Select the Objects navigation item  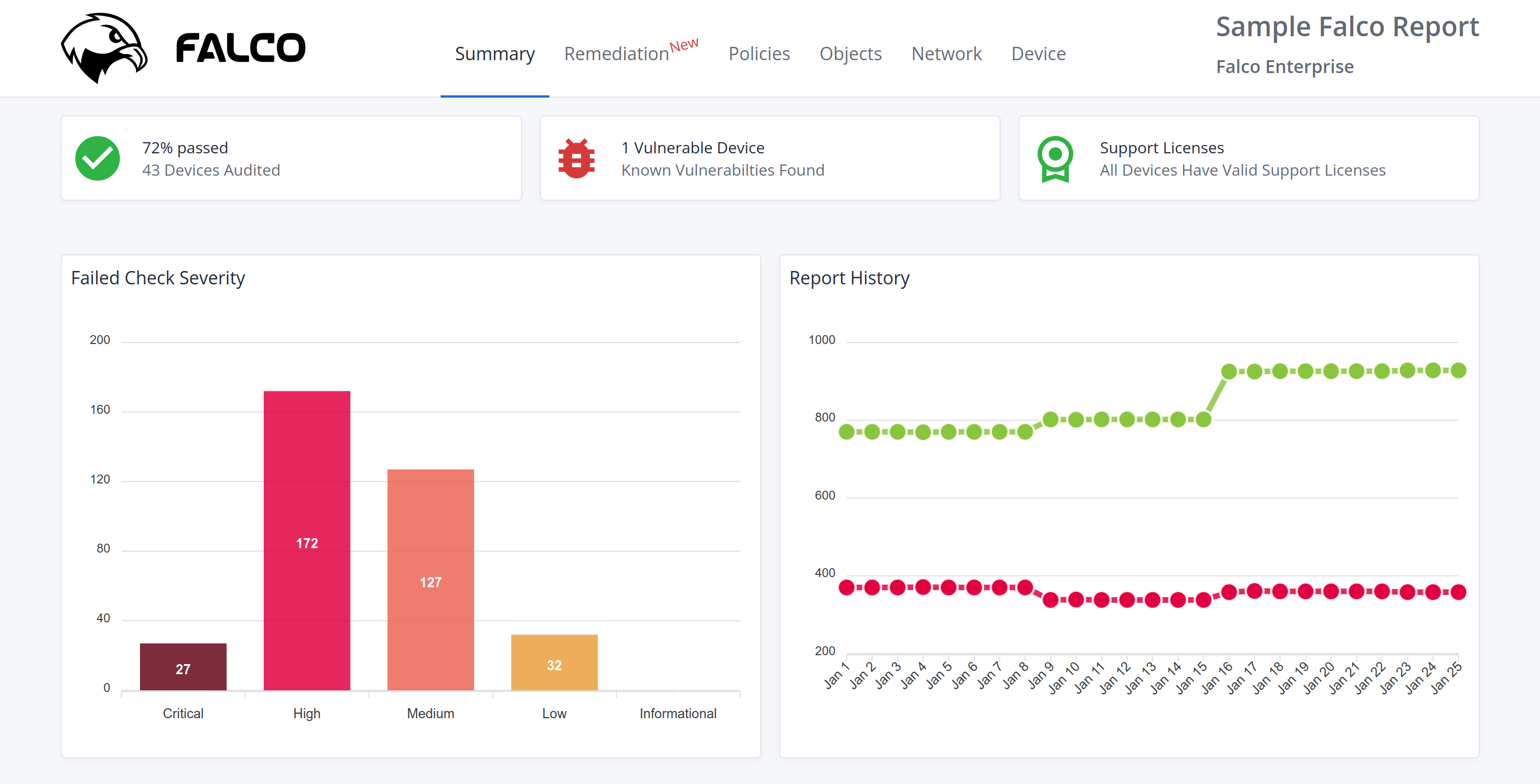coord(851,54)
